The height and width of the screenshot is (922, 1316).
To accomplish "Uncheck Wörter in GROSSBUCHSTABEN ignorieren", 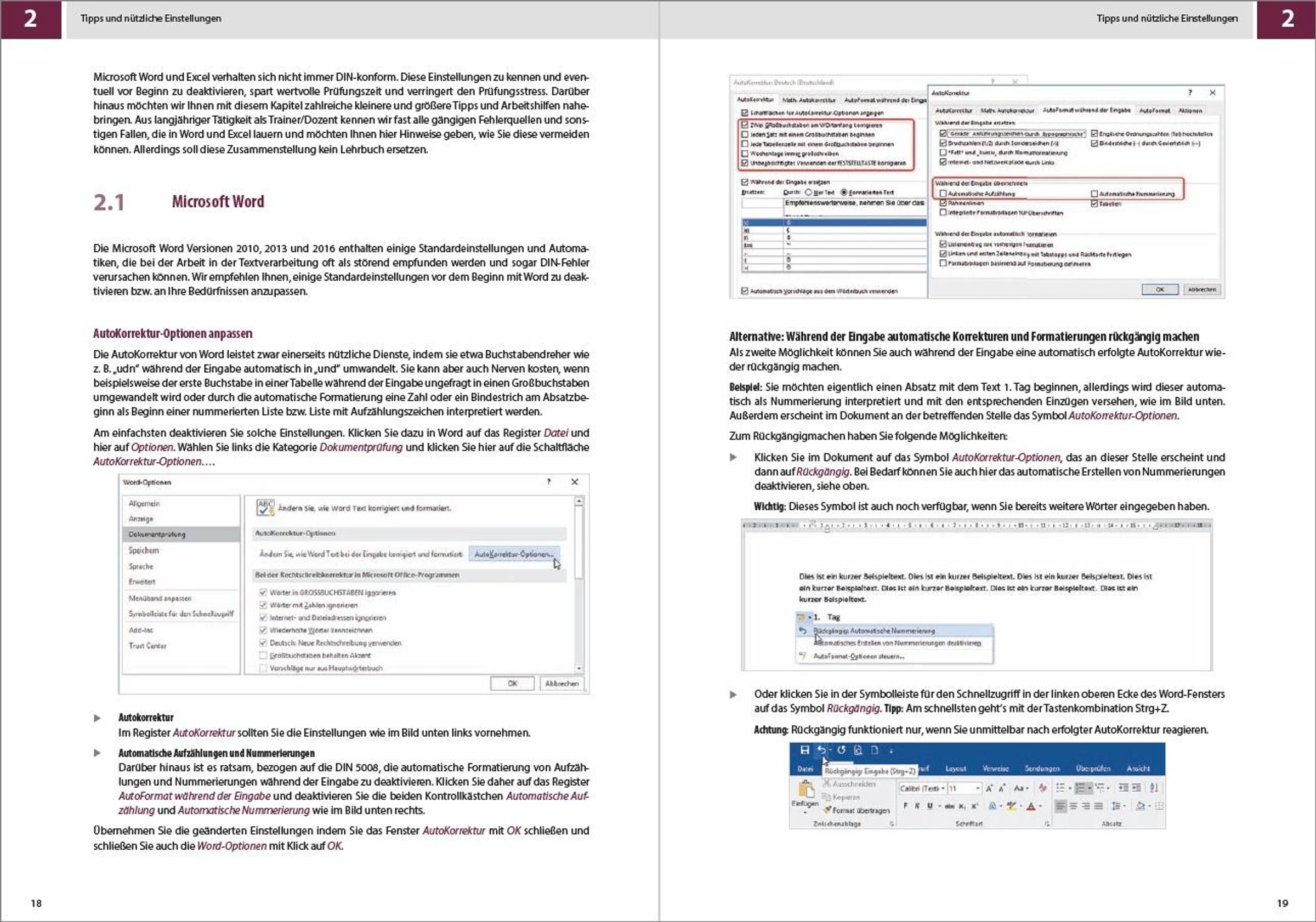I will (x=263, y=593).
